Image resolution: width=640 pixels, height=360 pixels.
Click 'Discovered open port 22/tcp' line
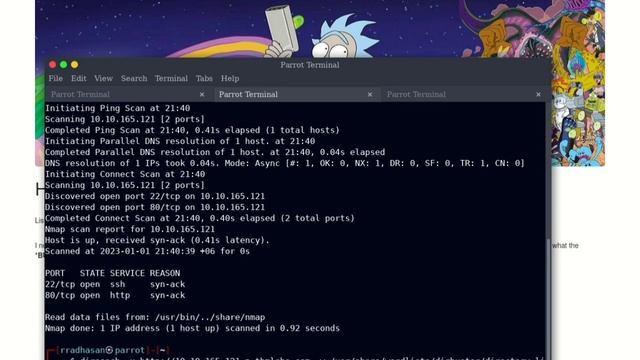coord(155,196)
